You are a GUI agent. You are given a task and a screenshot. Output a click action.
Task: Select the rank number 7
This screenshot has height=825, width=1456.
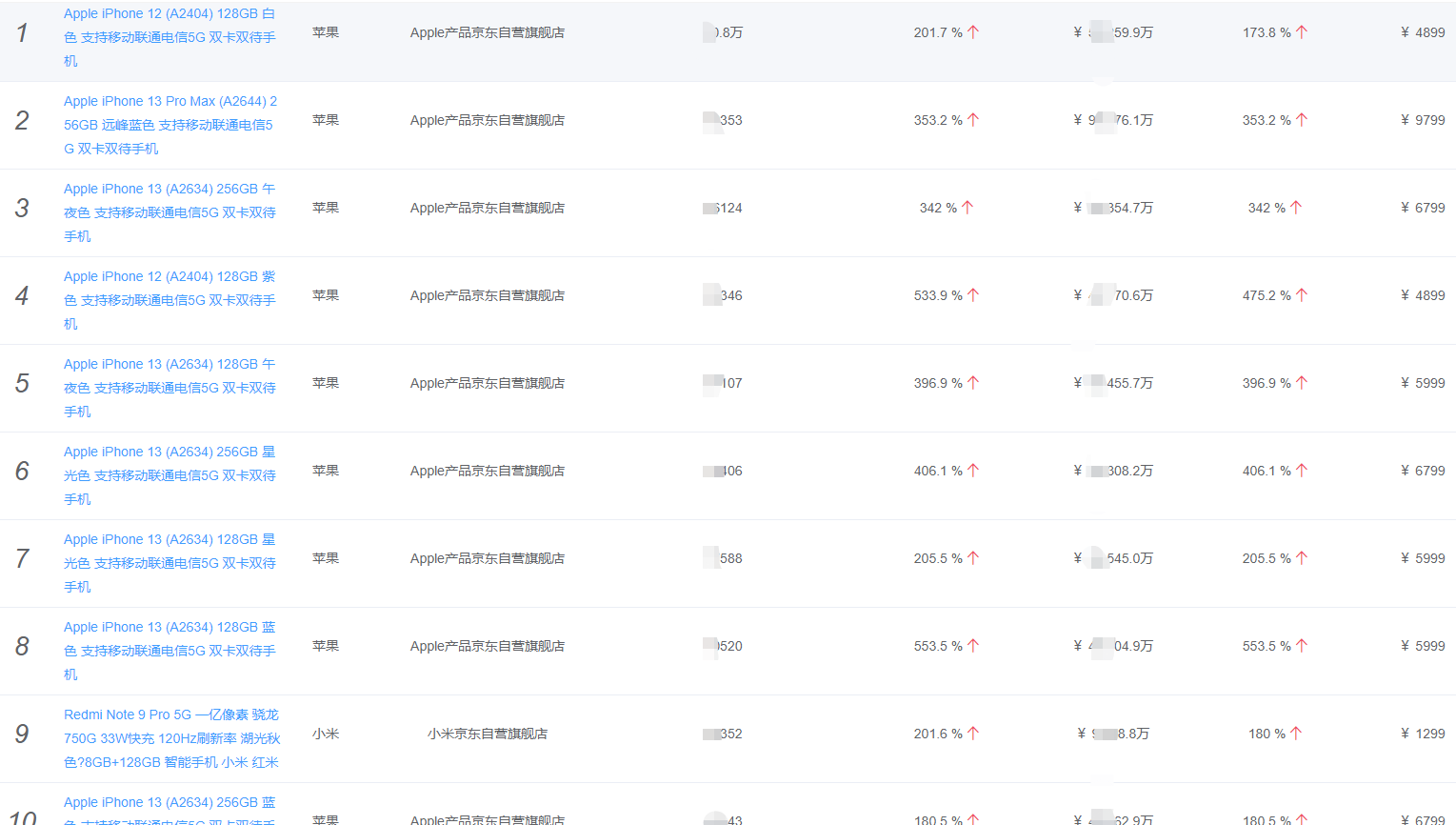point(22,559)
